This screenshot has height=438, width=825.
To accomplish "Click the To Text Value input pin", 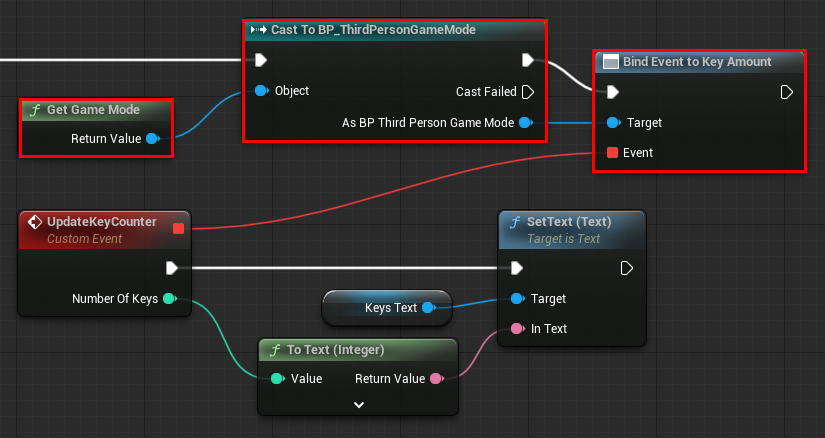I will point(277,379).
